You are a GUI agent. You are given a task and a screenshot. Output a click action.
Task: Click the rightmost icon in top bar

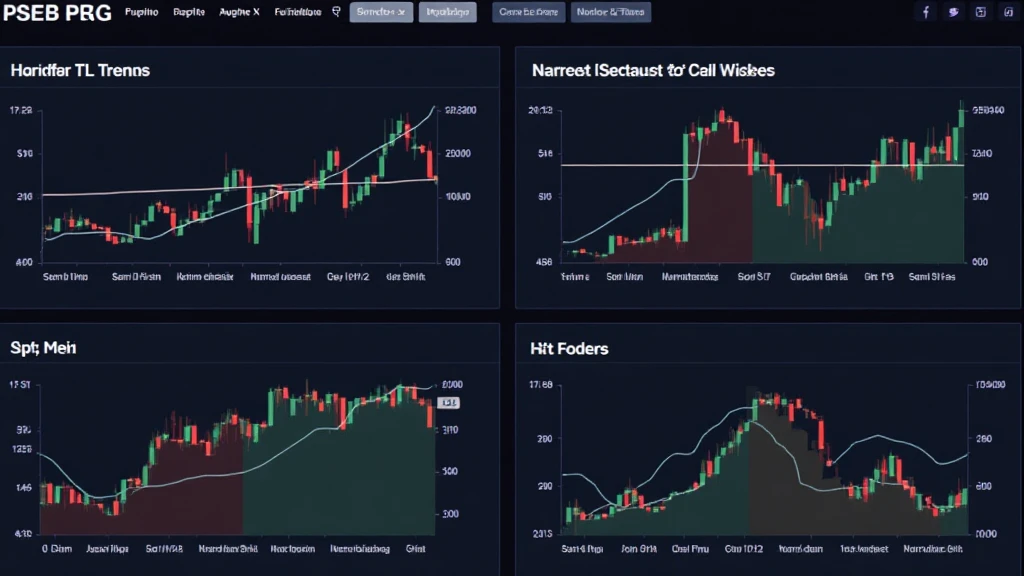(x=1007, y=12)
